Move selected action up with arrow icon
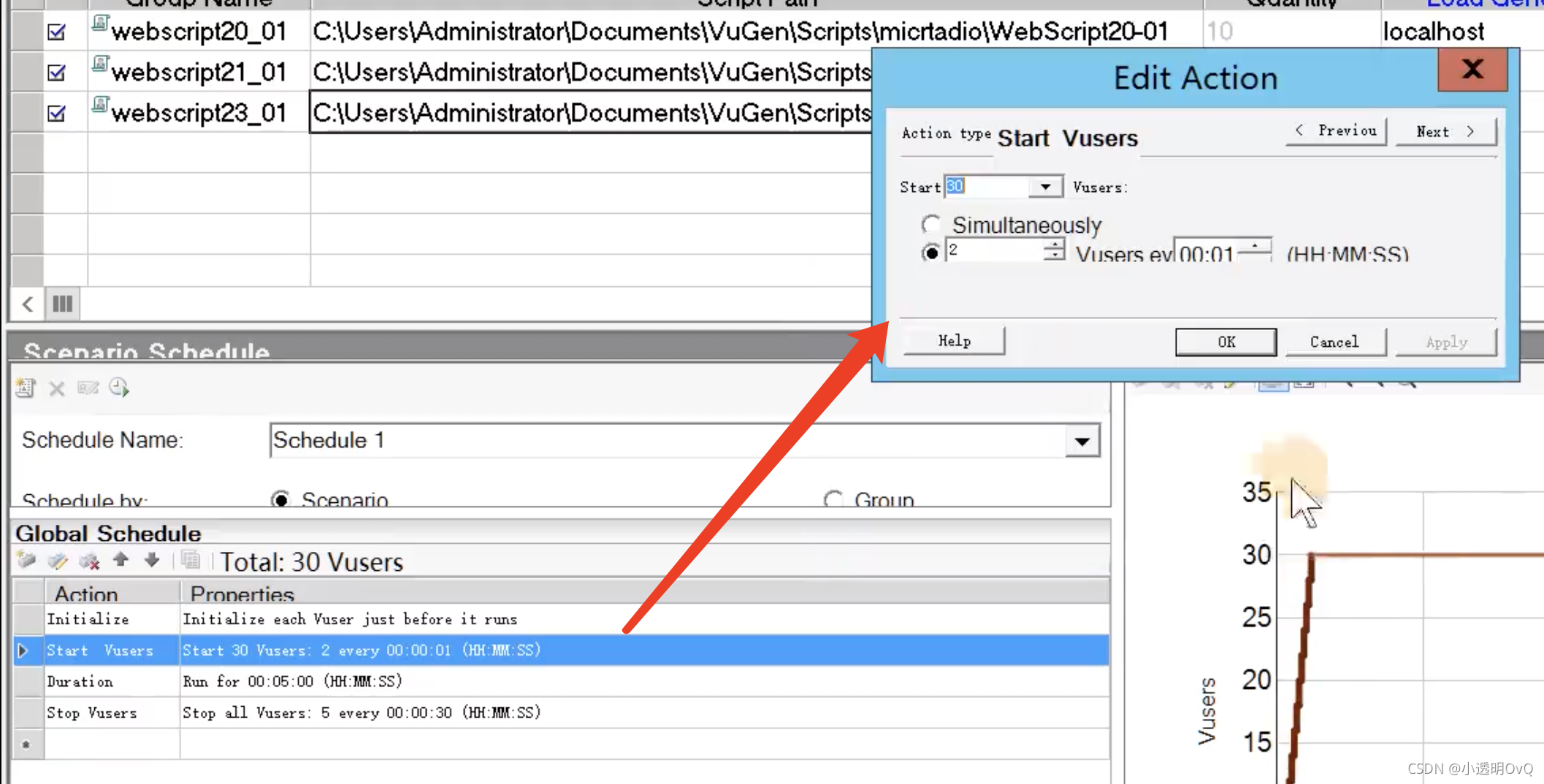The width and height of the screenshot is (1544, 784). pyautogui.click(x=121, y=560)
